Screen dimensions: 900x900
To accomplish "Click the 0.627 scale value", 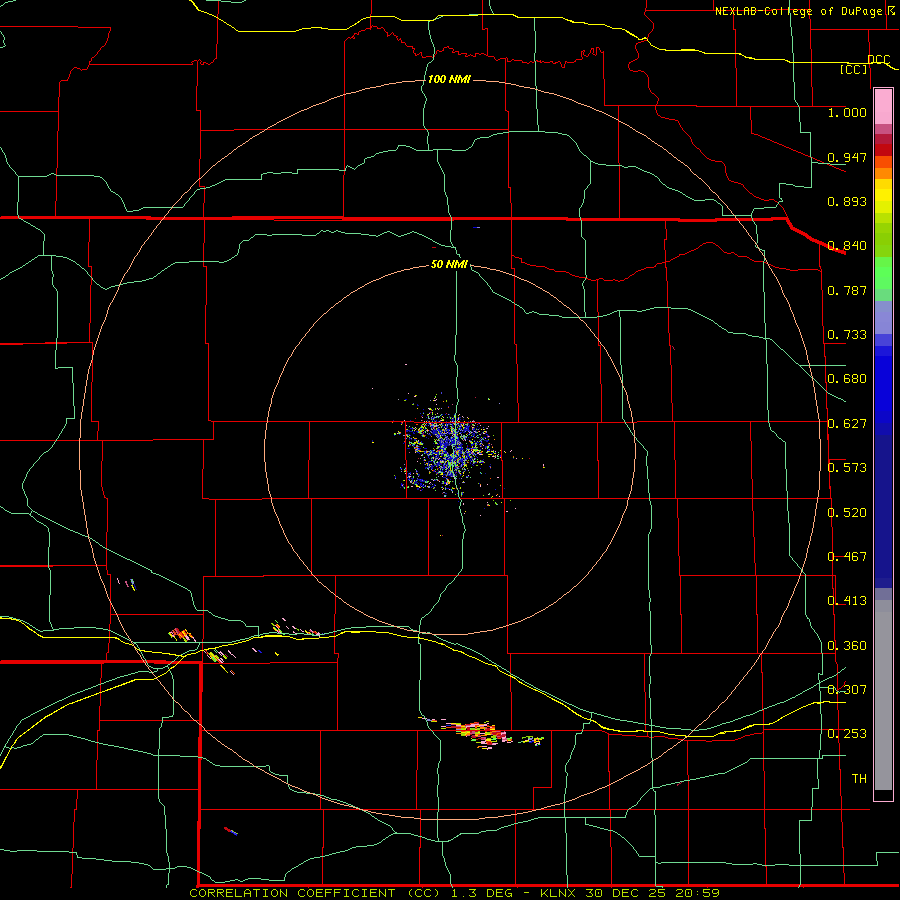I will point(847,424).
